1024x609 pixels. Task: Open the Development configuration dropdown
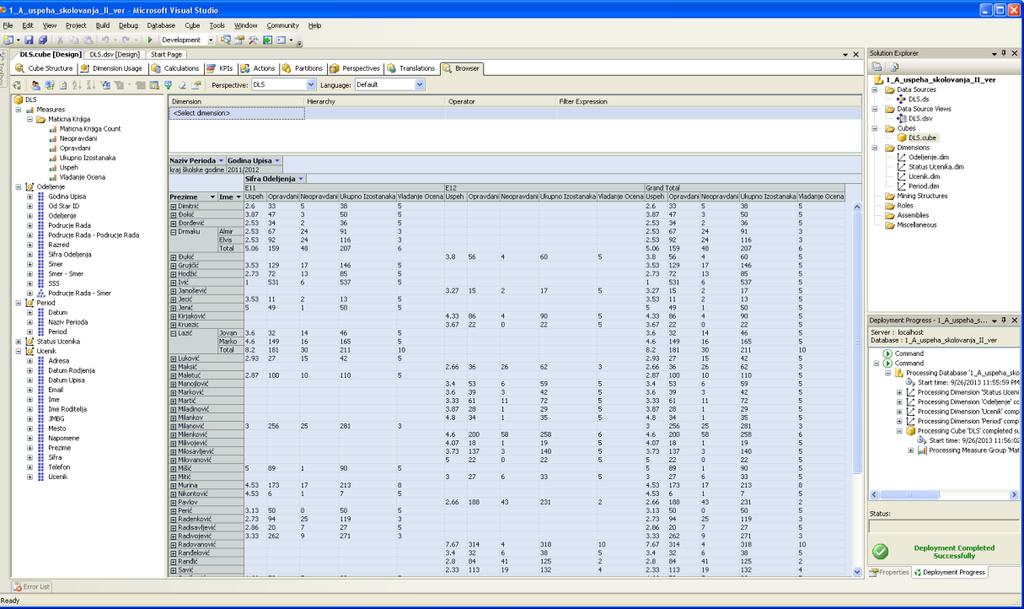(211, 40)
